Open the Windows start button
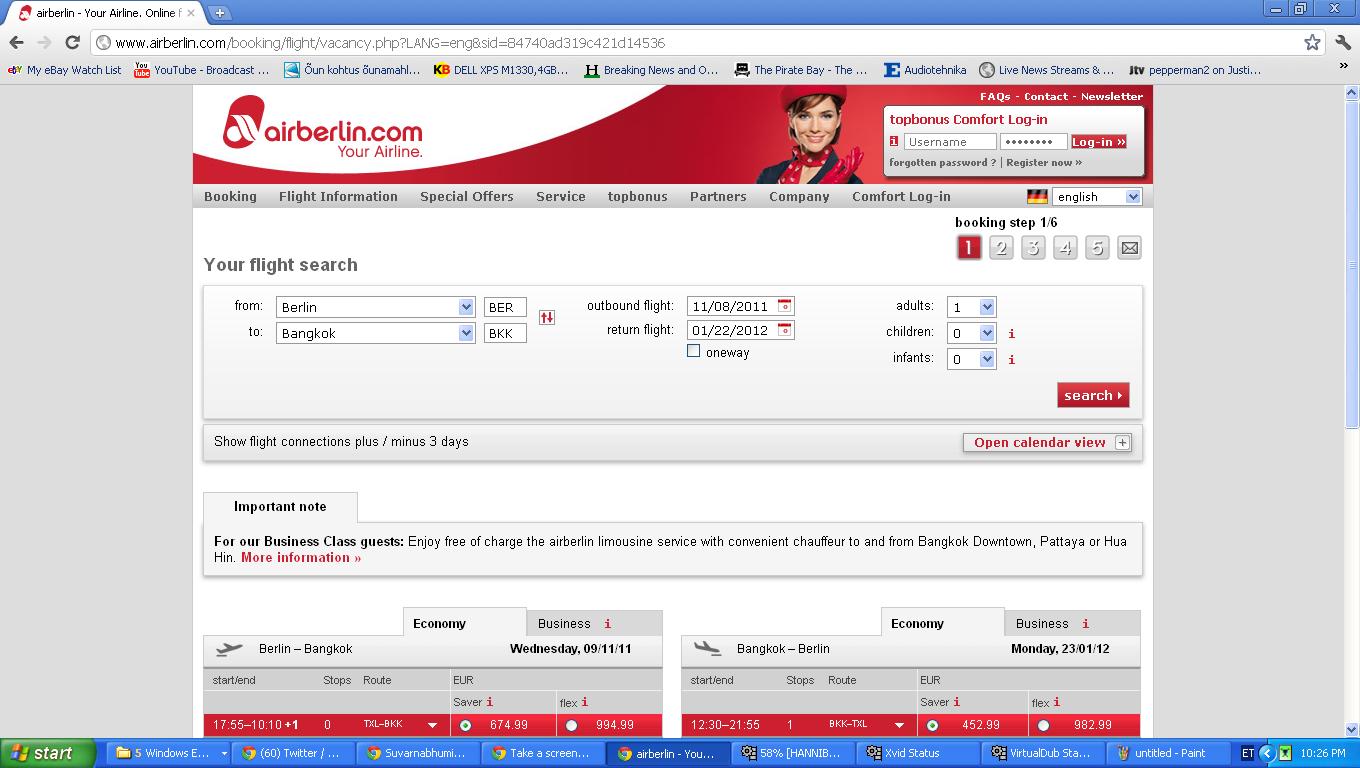Screen dimensions: 1360x768 pos(48,753)
